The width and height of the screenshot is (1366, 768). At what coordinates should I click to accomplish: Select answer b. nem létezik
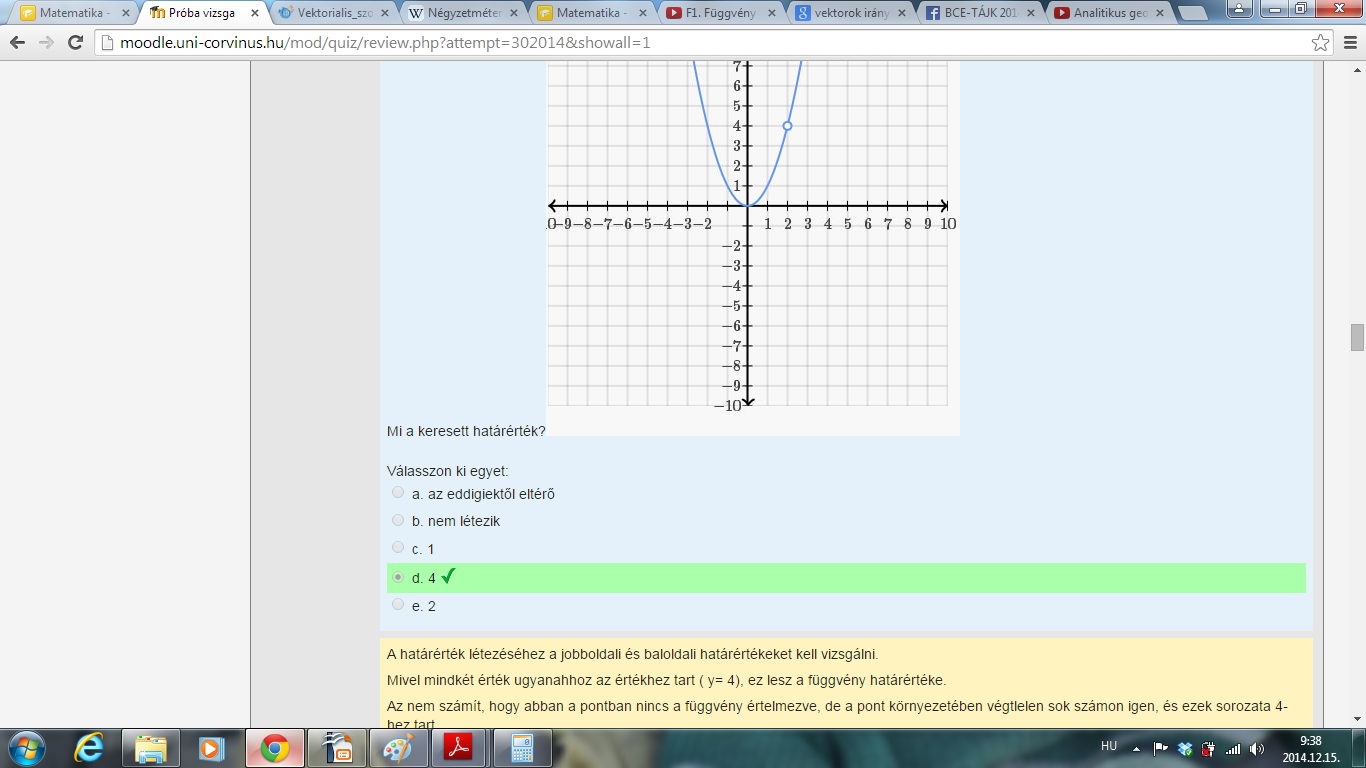click(x=399, y=521)
